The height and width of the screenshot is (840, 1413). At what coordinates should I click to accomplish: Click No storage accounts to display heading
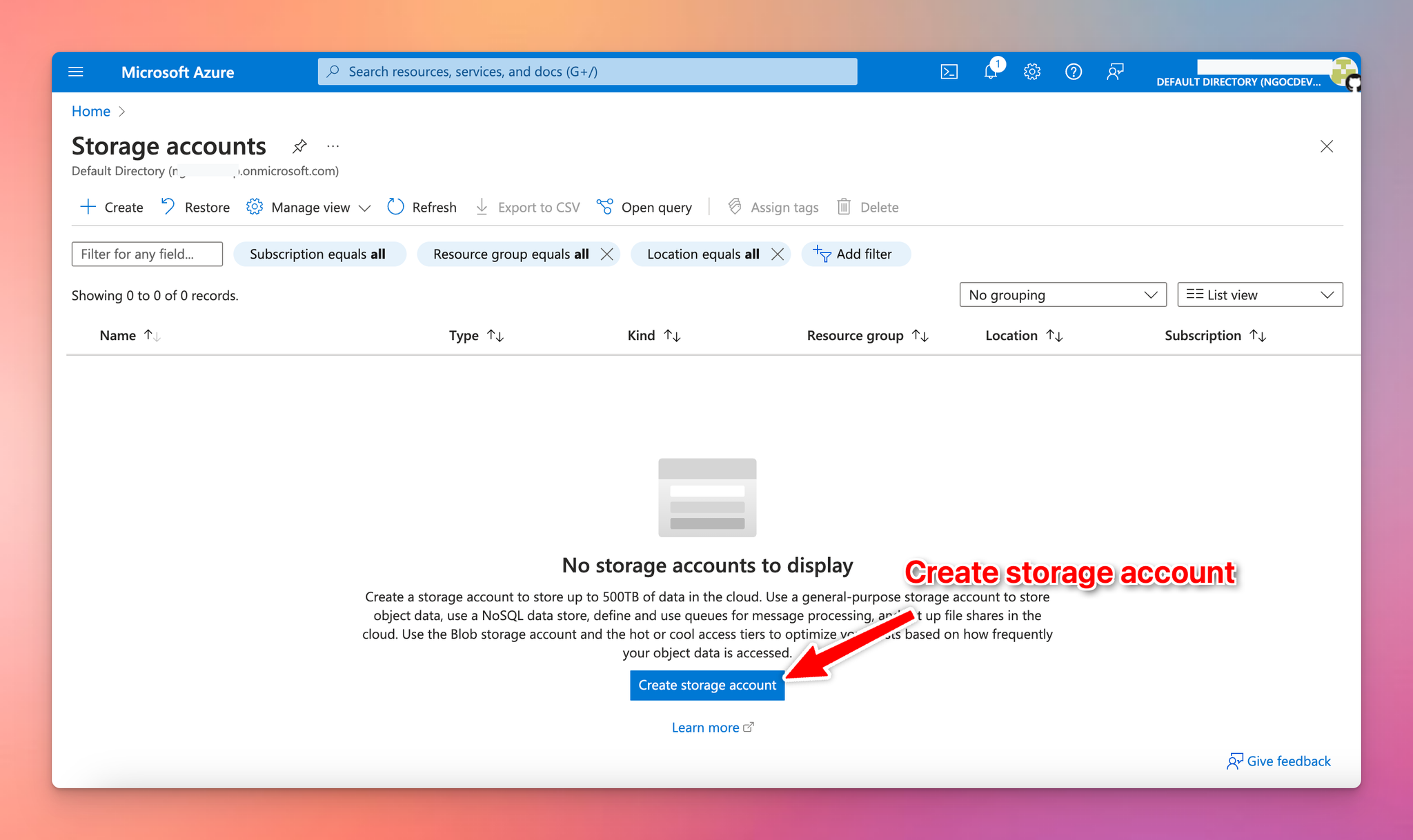coord(707,565)
